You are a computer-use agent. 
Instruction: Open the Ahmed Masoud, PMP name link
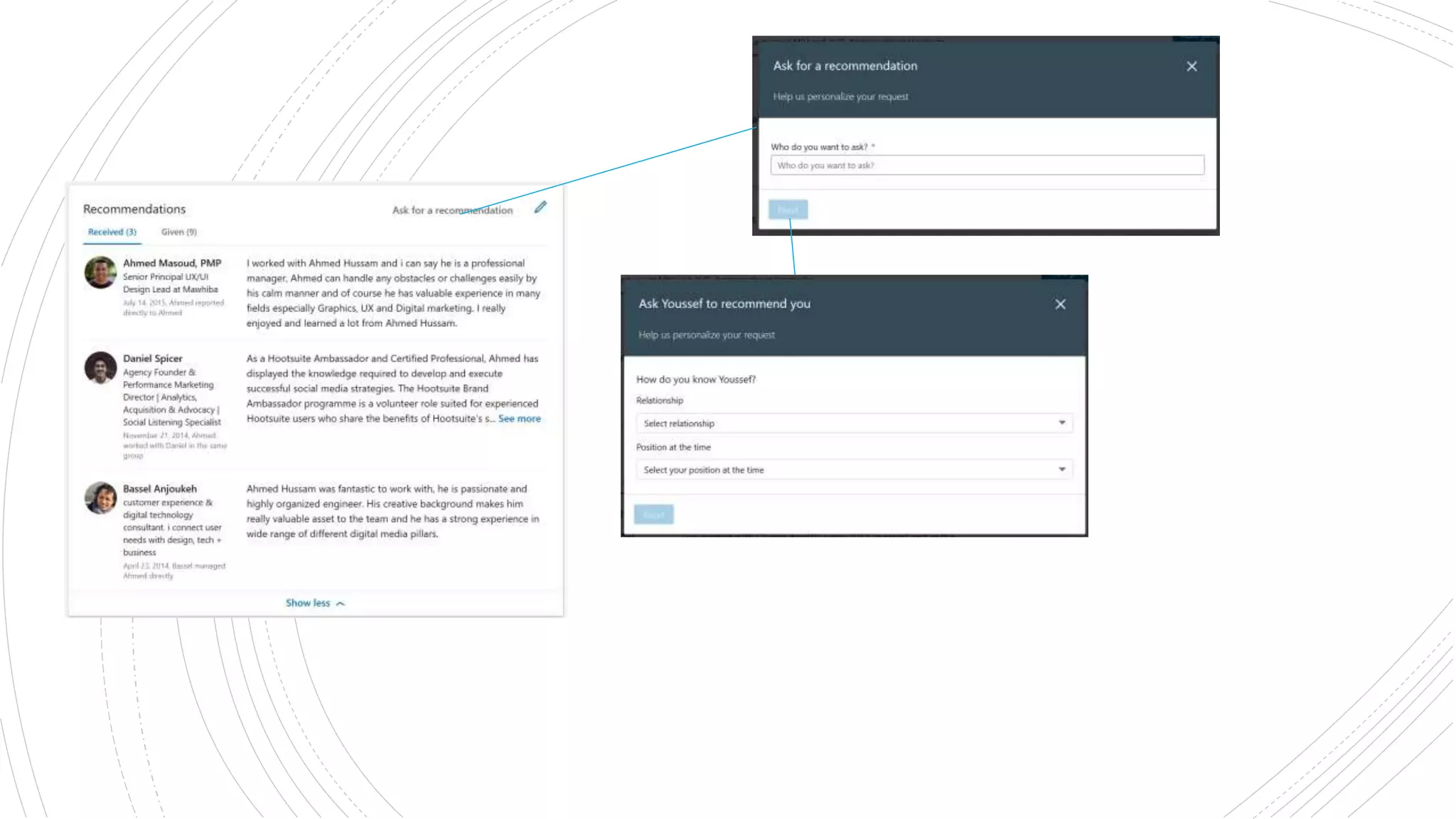point(171,263)
